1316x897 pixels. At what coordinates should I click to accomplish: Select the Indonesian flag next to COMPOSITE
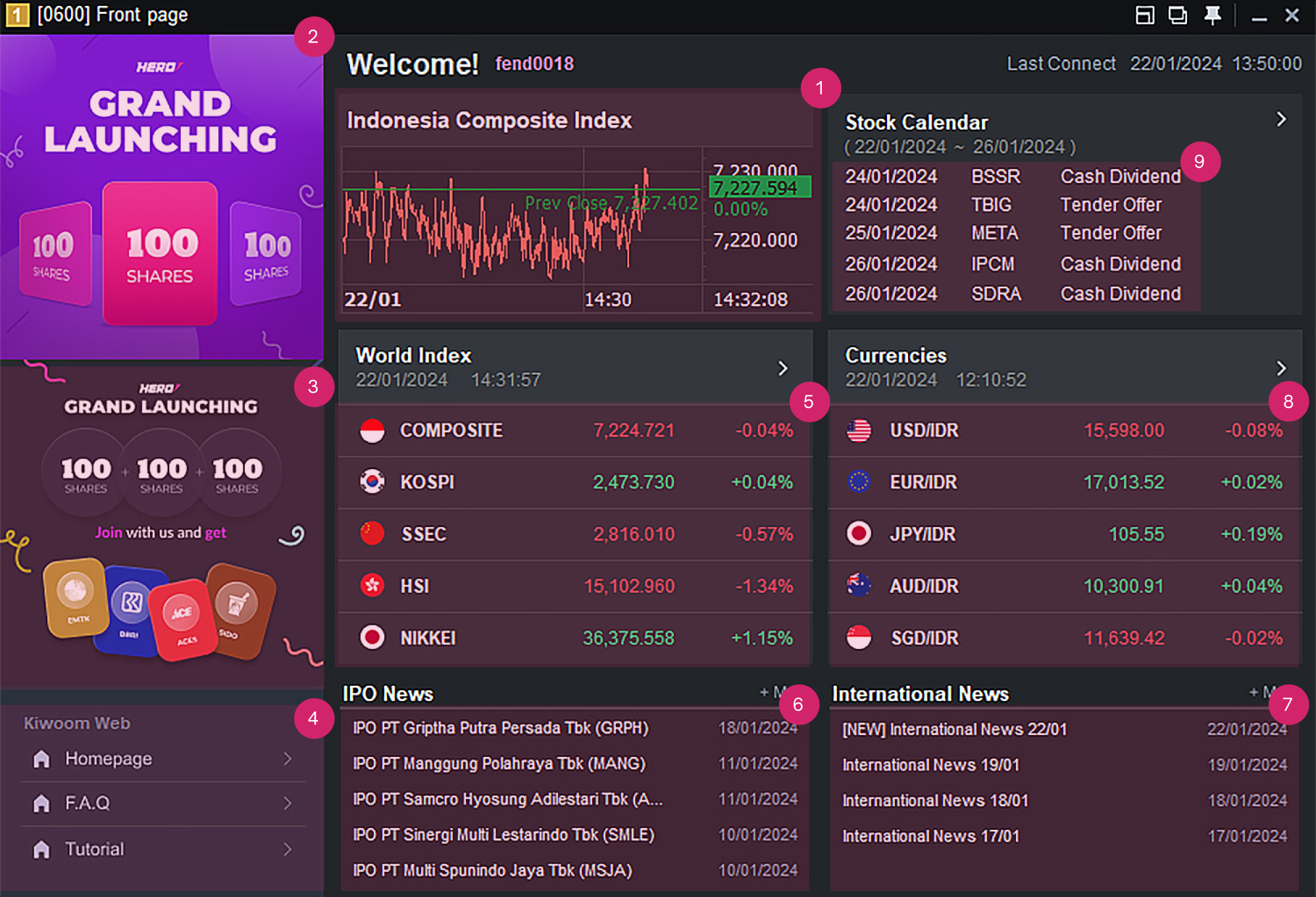372,430
